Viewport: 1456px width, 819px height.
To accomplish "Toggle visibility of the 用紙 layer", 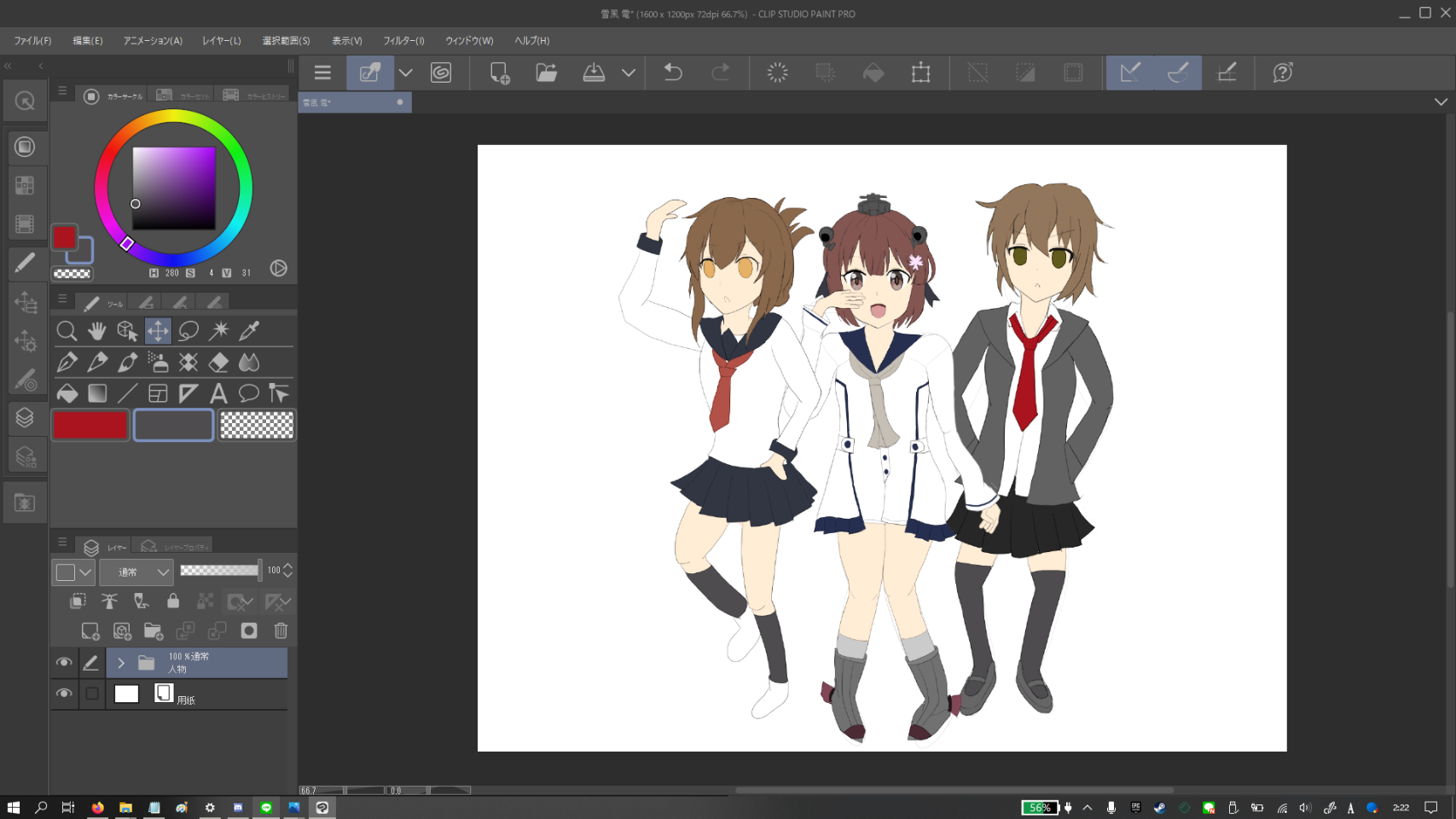I will pos(64,694).
